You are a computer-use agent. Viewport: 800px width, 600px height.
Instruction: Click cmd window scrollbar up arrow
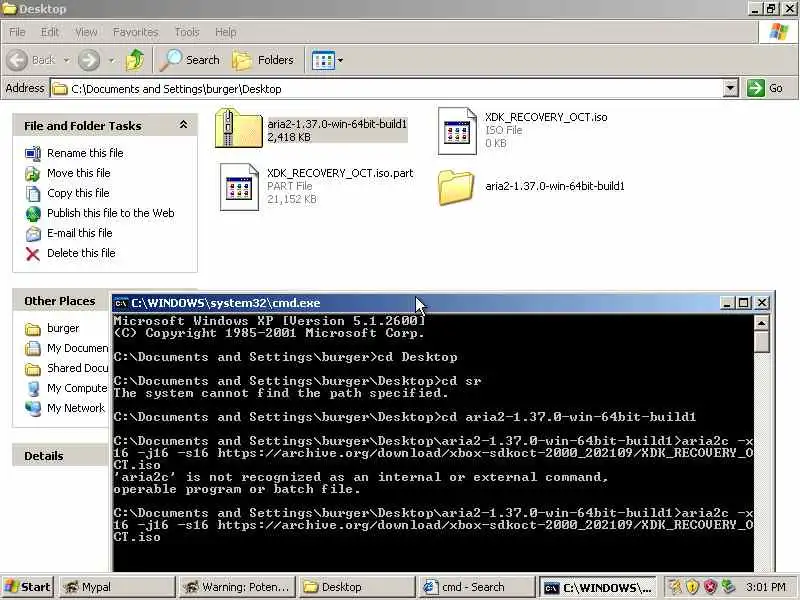pyautogui.click(x=761, y=323)
